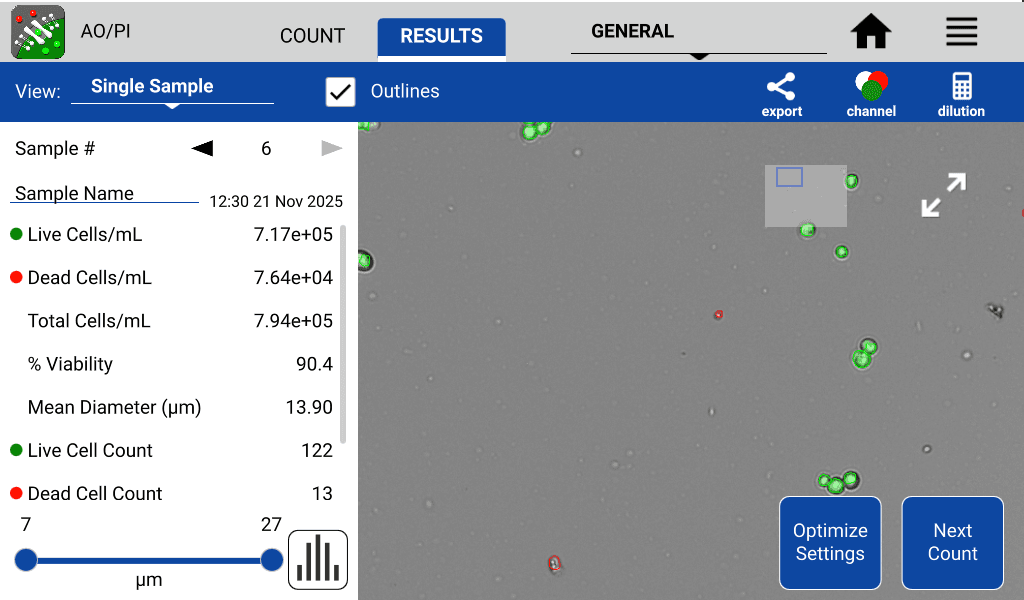Click the minimum diameter slider handle

(26, 560)
